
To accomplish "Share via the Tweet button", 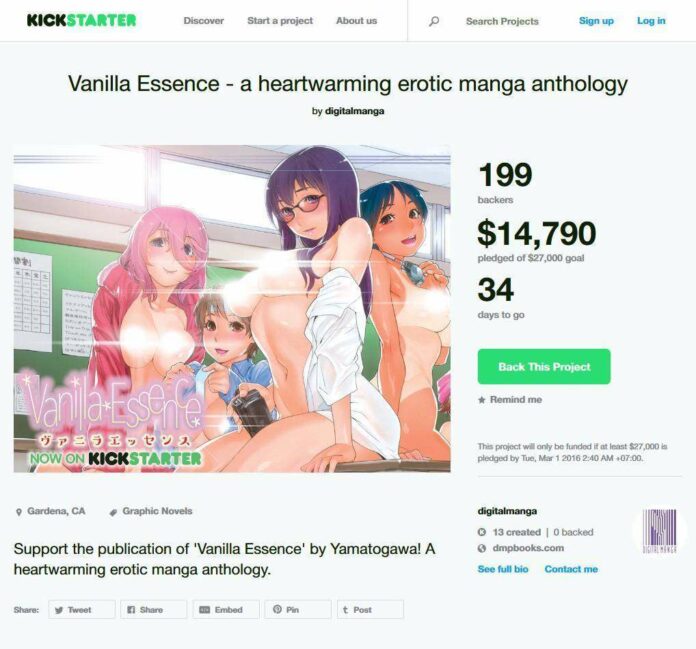I will pos(82,609).
